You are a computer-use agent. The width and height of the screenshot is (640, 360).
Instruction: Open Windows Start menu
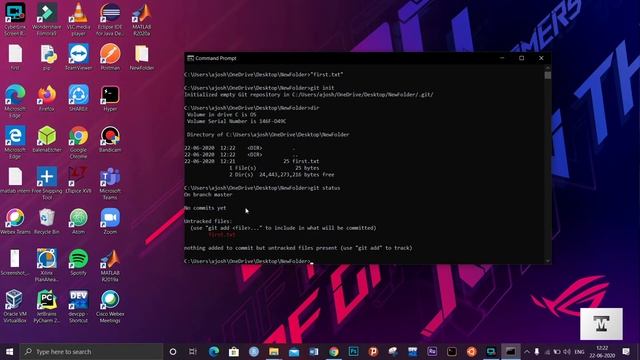pos(9,351)
